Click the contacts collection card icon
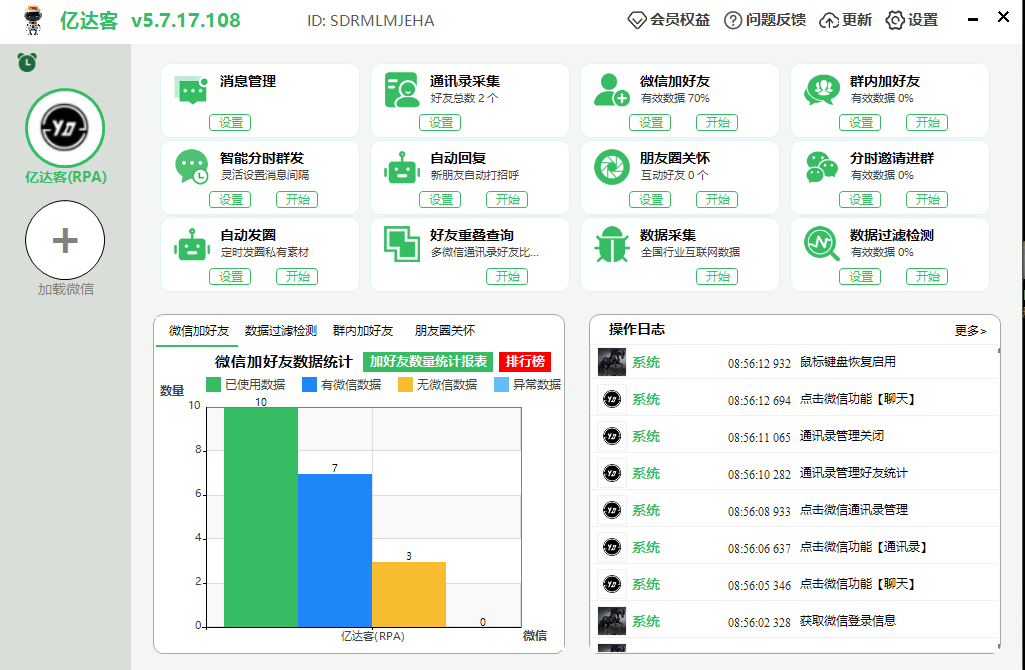Screen dimensions: 1025x670 pyautogui.click(x=402, y=90)
